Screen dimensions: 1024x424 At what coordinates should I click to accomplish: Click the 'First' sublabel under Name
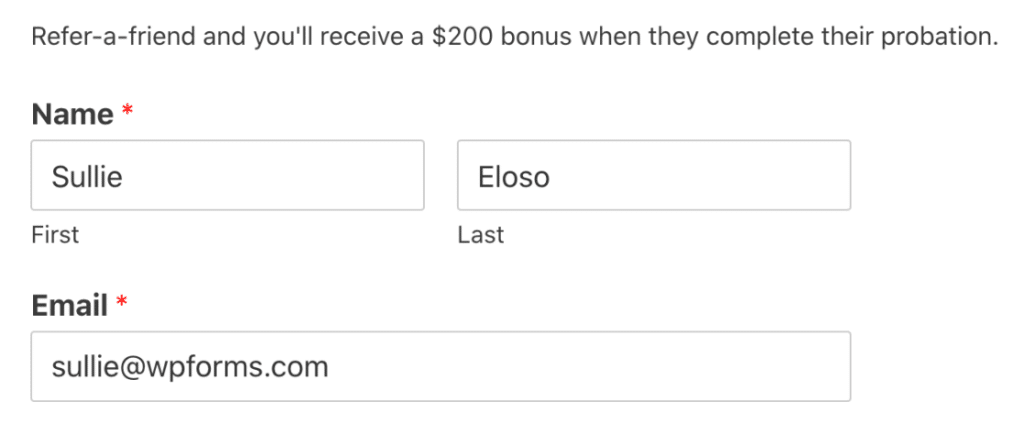(x=55, y=235)
